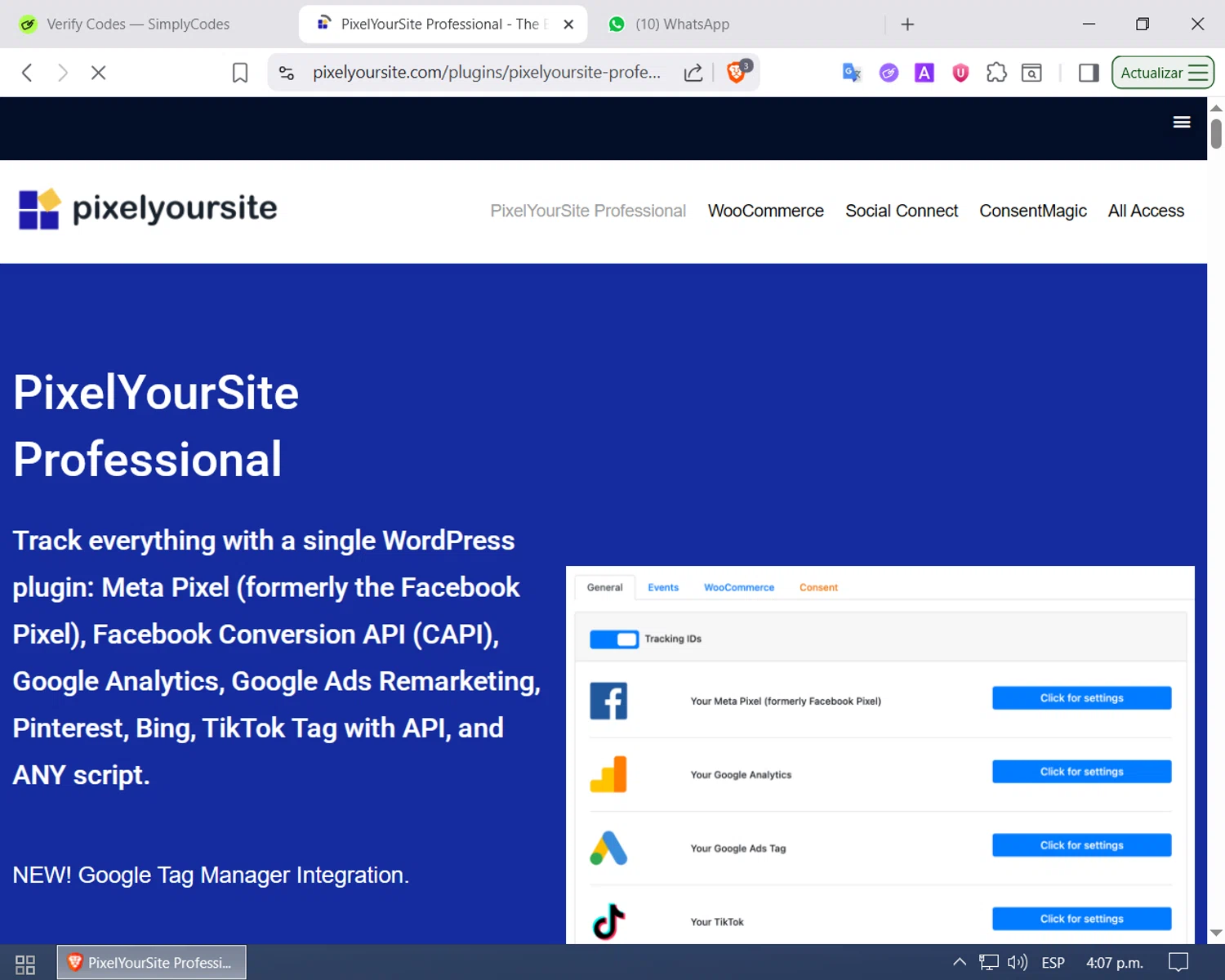Click the Facebook Meta Pixel icon

(x=608, y=701)
